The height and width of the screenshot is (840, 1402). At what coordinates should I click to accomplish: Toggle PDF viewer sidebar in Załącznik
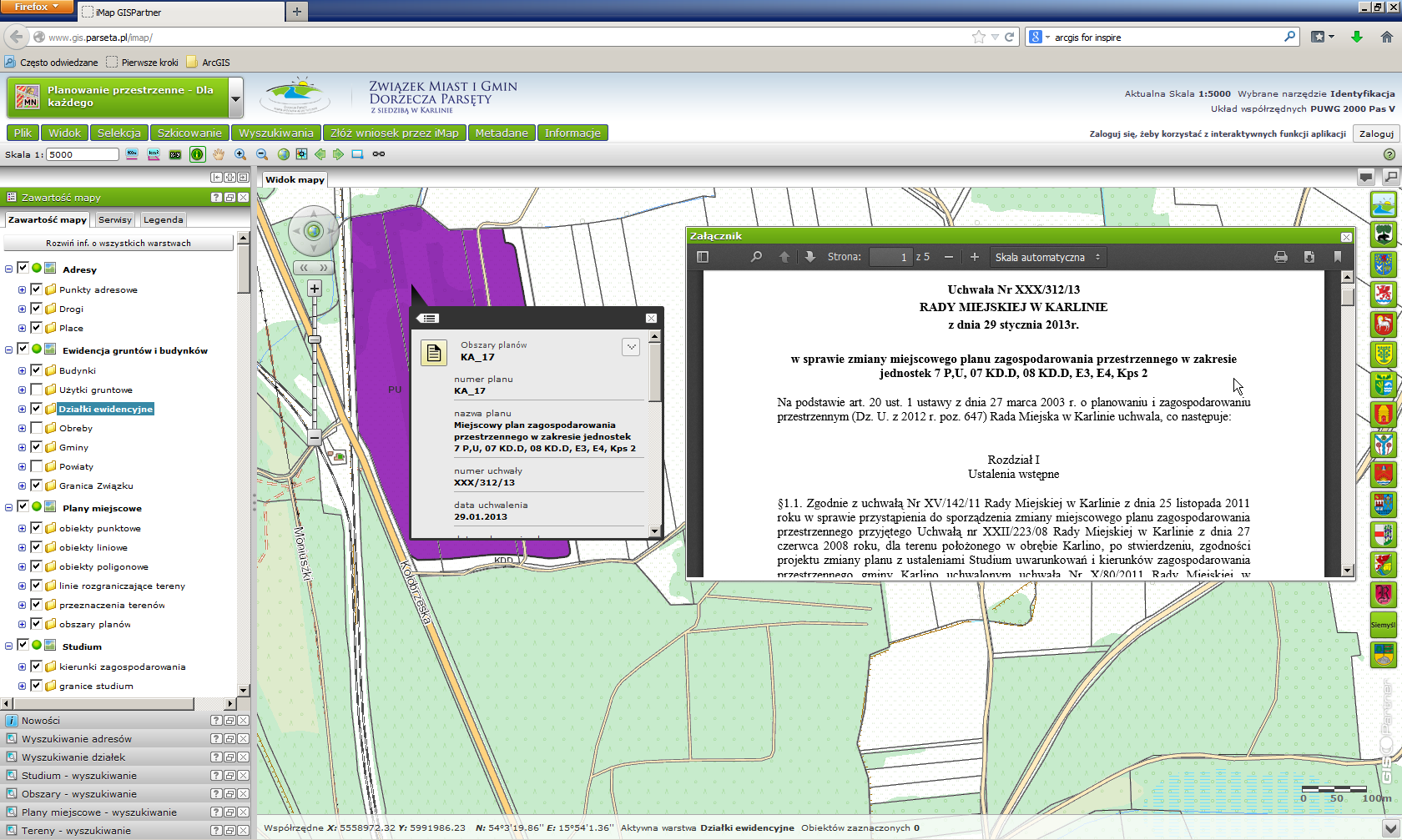(703, 257)
